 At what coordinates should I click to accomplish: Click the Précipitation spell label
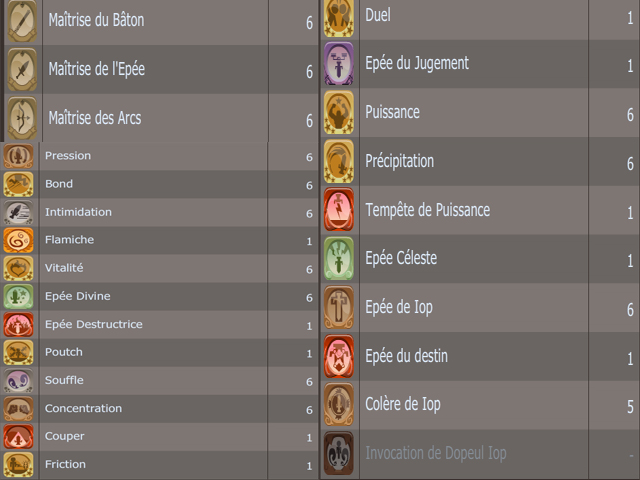point(399,161)
